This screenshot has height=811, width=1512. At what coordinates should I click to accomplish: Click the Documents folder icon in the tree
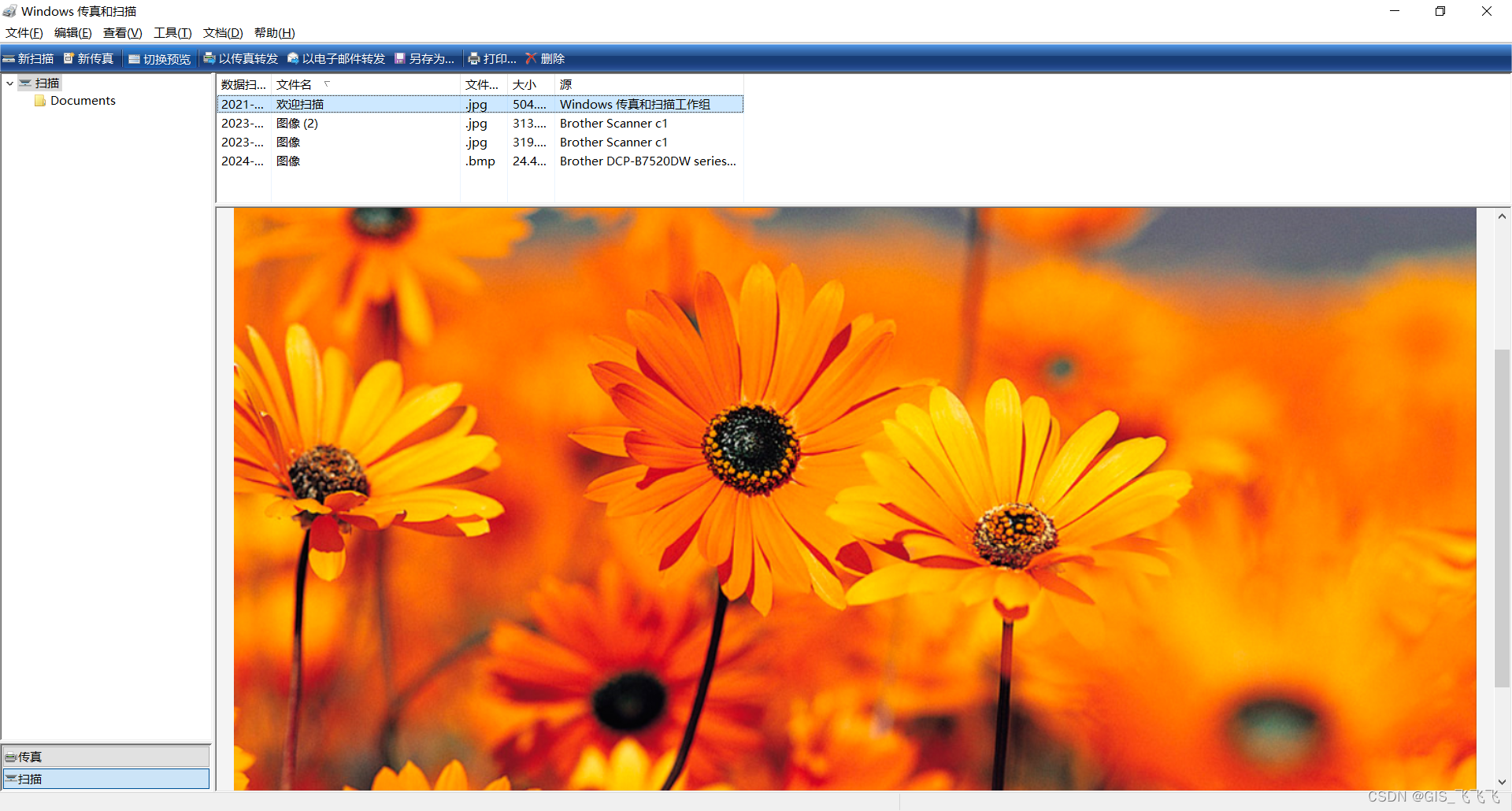click(x=40, y=101)
